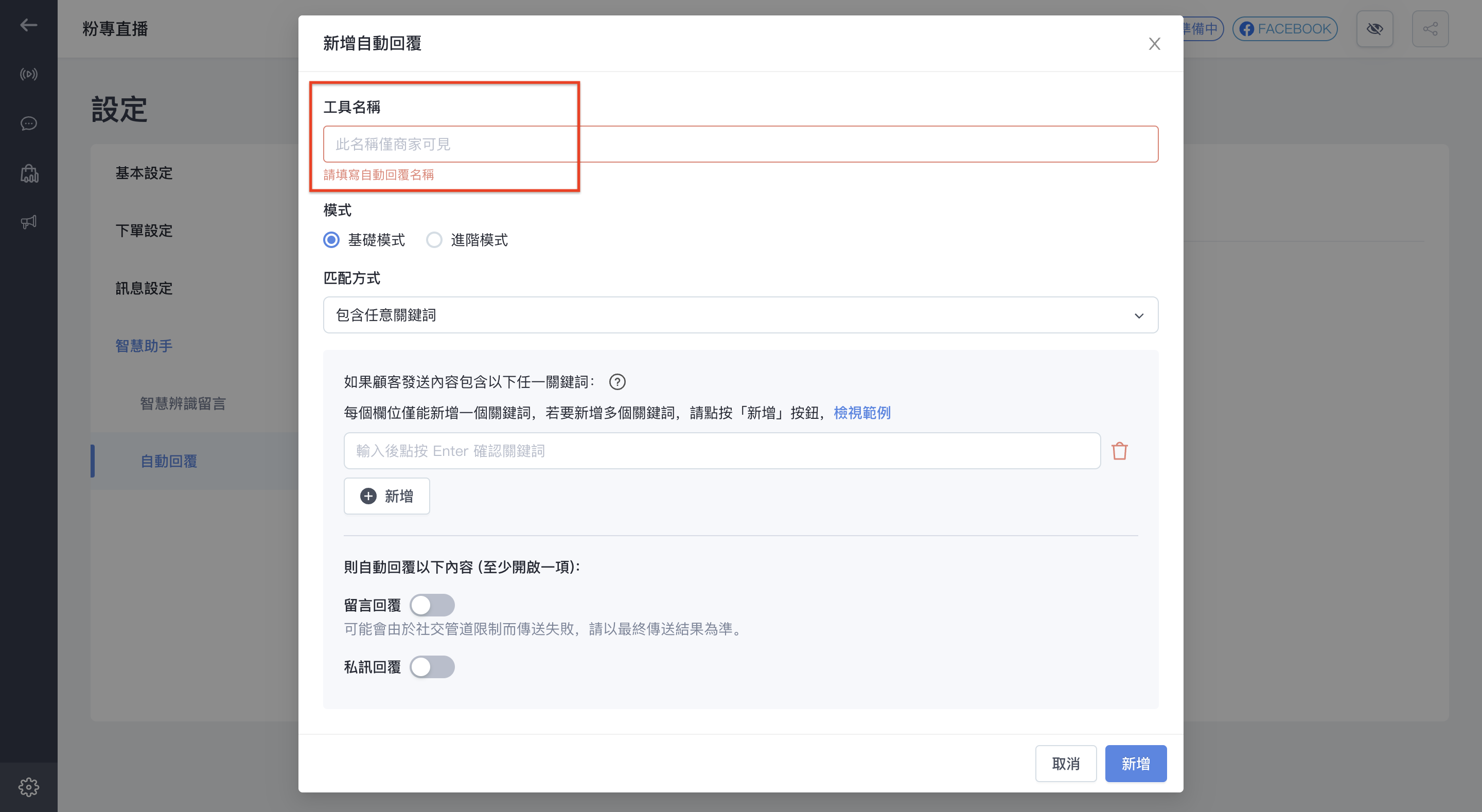The width and height of the screenshot is (1482, 812).
Task: Click the hidden-eye icon in header
Action: point(1374,29)
